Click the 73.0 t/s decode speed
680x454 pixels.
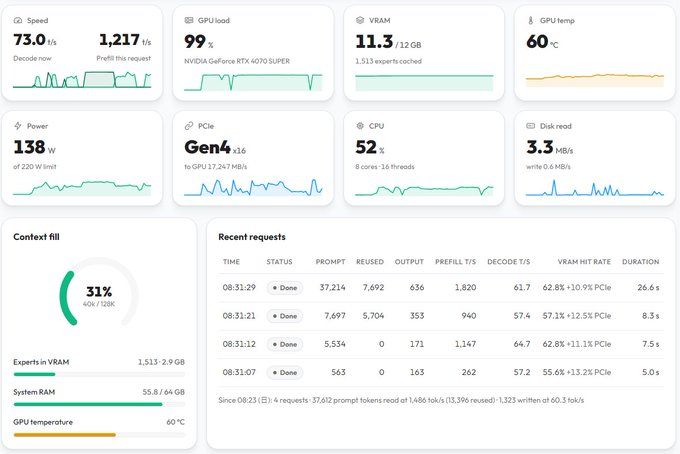(x=35, y=40)
